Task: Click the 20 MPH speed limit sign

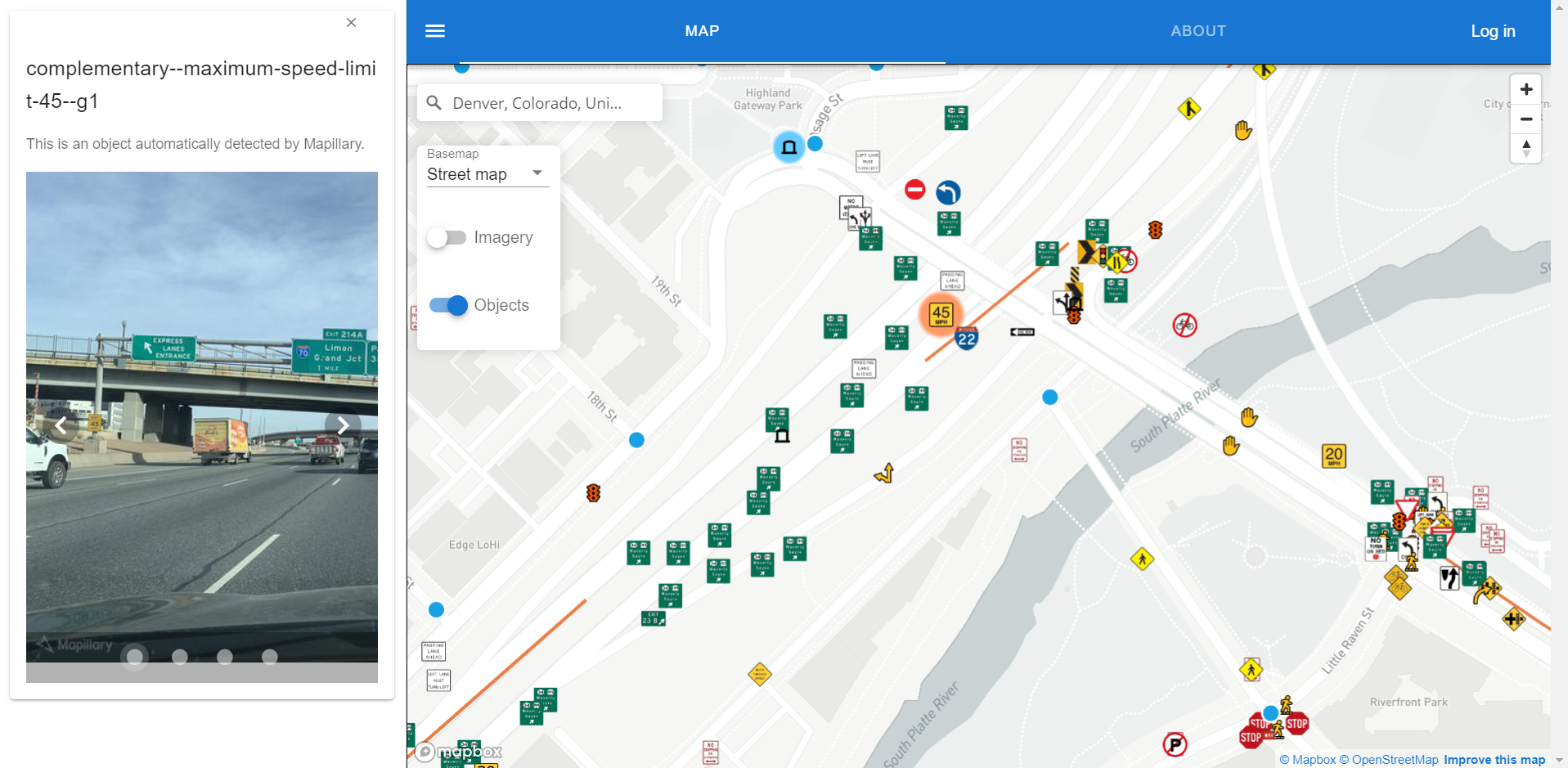Action: pyautogui.click(x=1334, y=456)
